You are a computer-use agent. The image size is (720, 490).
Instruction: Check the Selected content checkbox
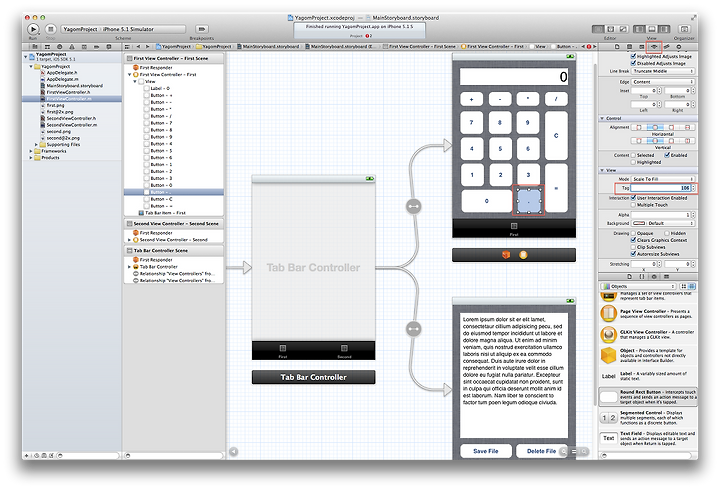click(x=633, y=155)
